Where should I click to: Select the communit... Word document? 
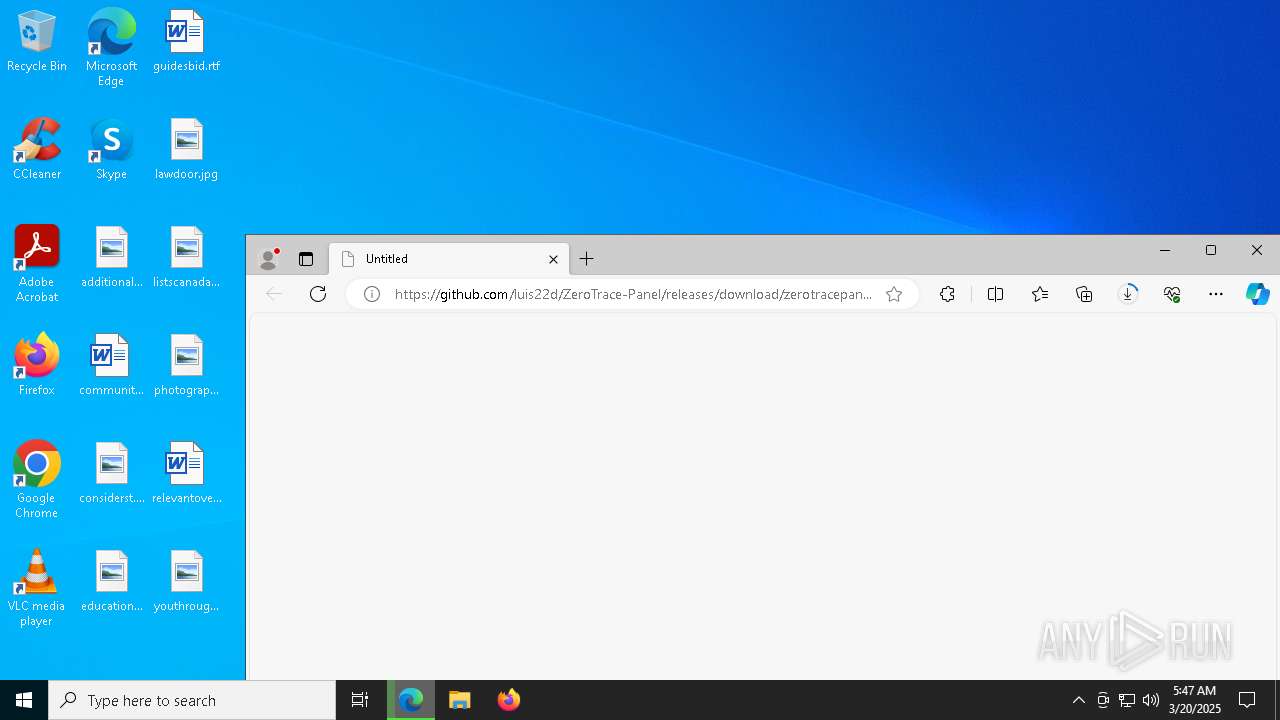pos(111,365)
